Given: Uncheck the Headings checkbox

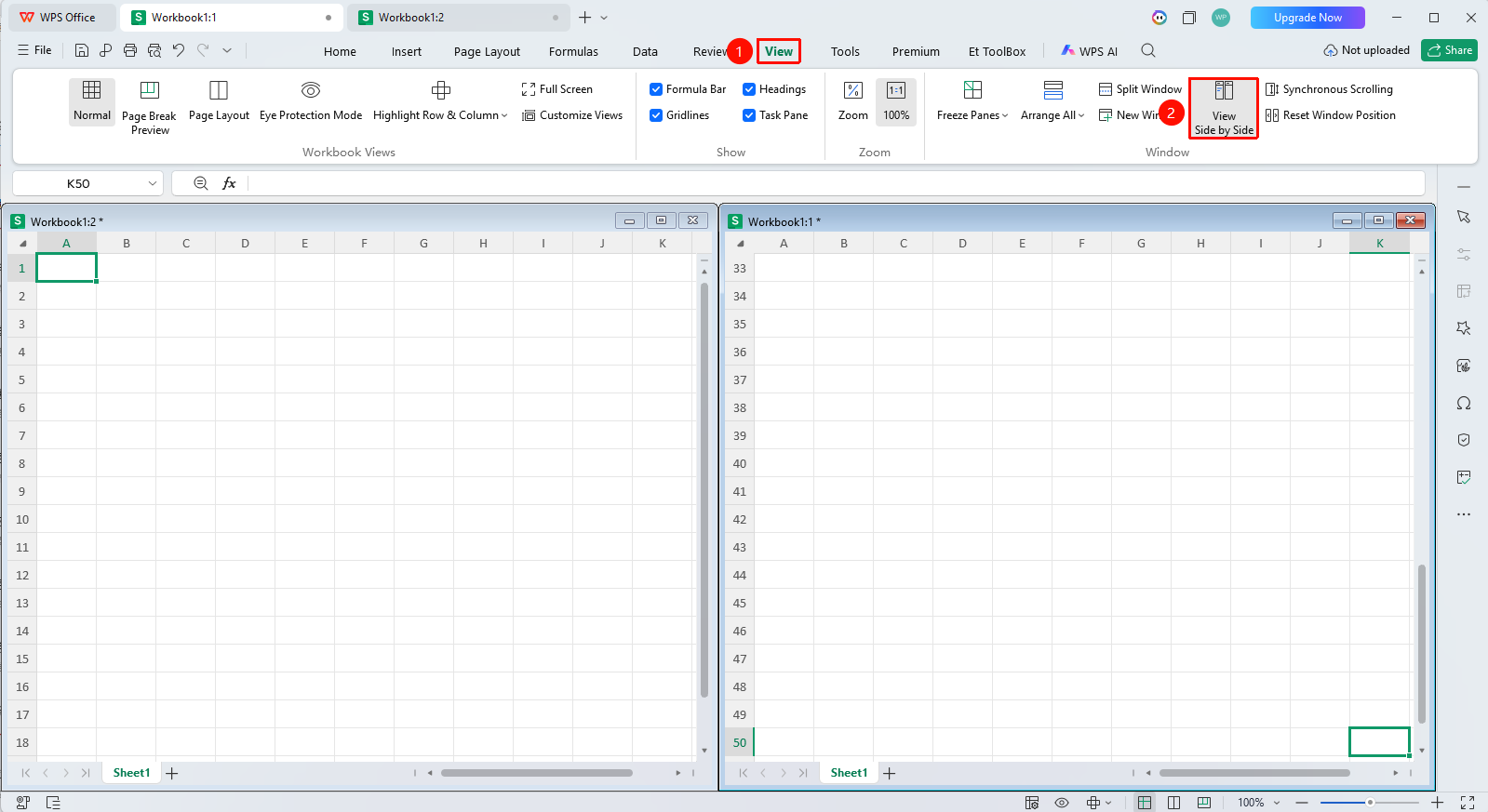Looking at the screenshot, I should [749, 89].
